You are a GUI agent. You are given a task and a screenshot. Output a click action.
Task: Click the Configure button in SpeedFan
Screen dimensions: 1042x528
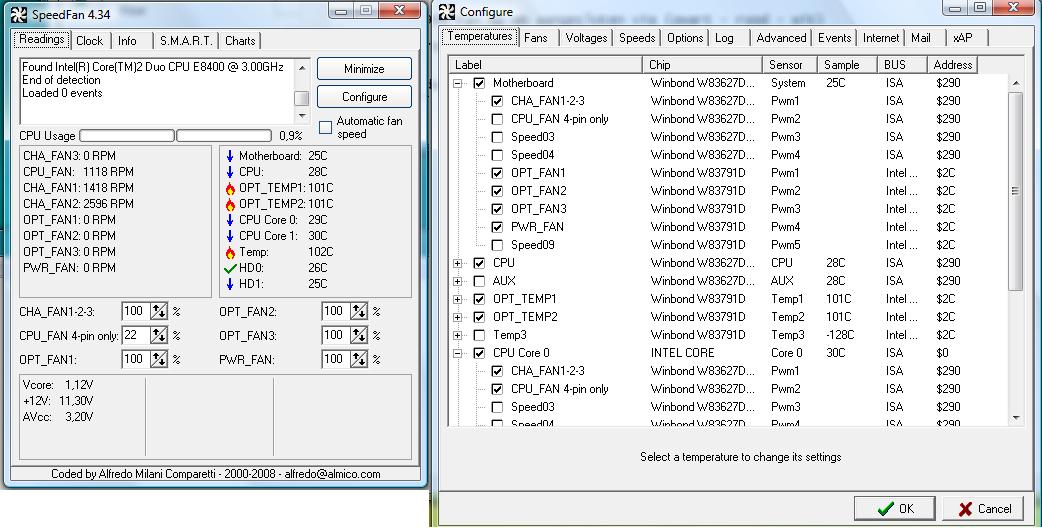click(364, 97)
